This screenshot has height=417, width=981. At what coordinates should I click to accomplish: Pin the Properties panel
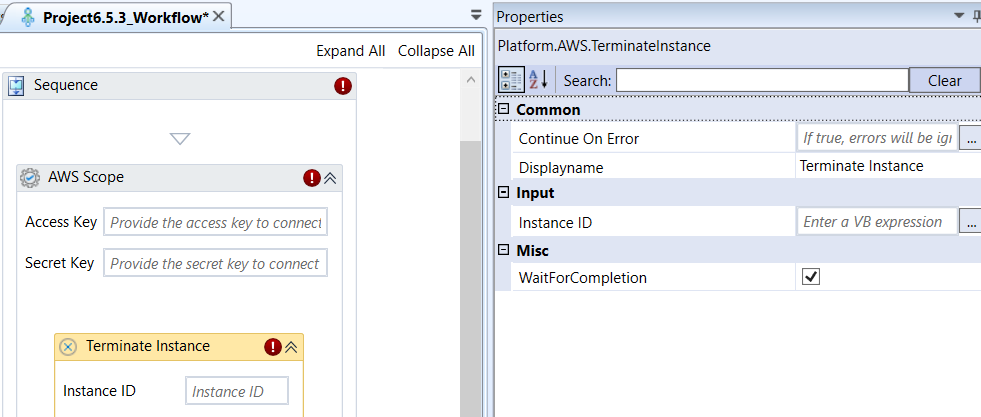point(975,17)
